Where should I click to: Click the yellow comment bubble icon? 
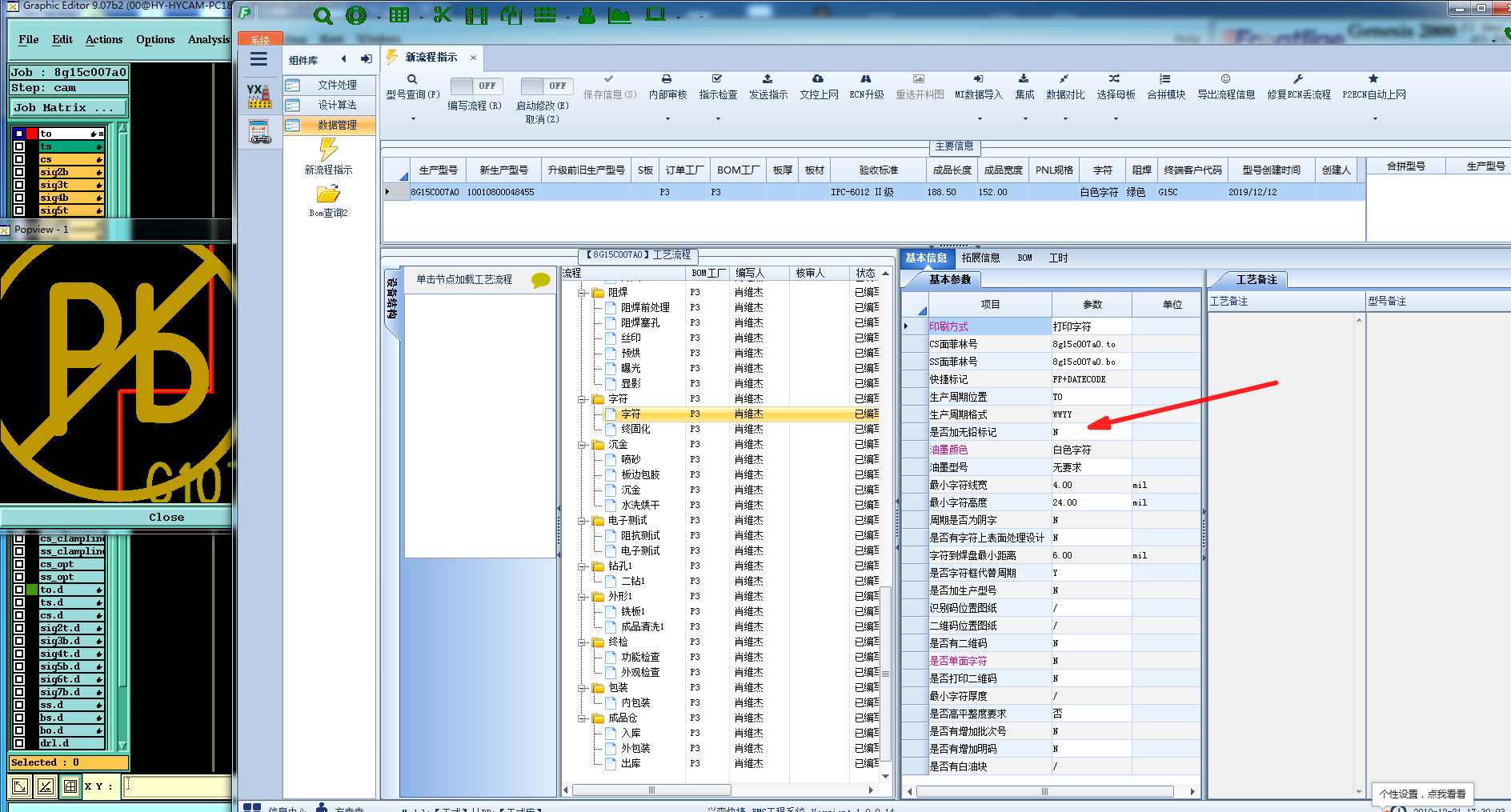[541, 280]
